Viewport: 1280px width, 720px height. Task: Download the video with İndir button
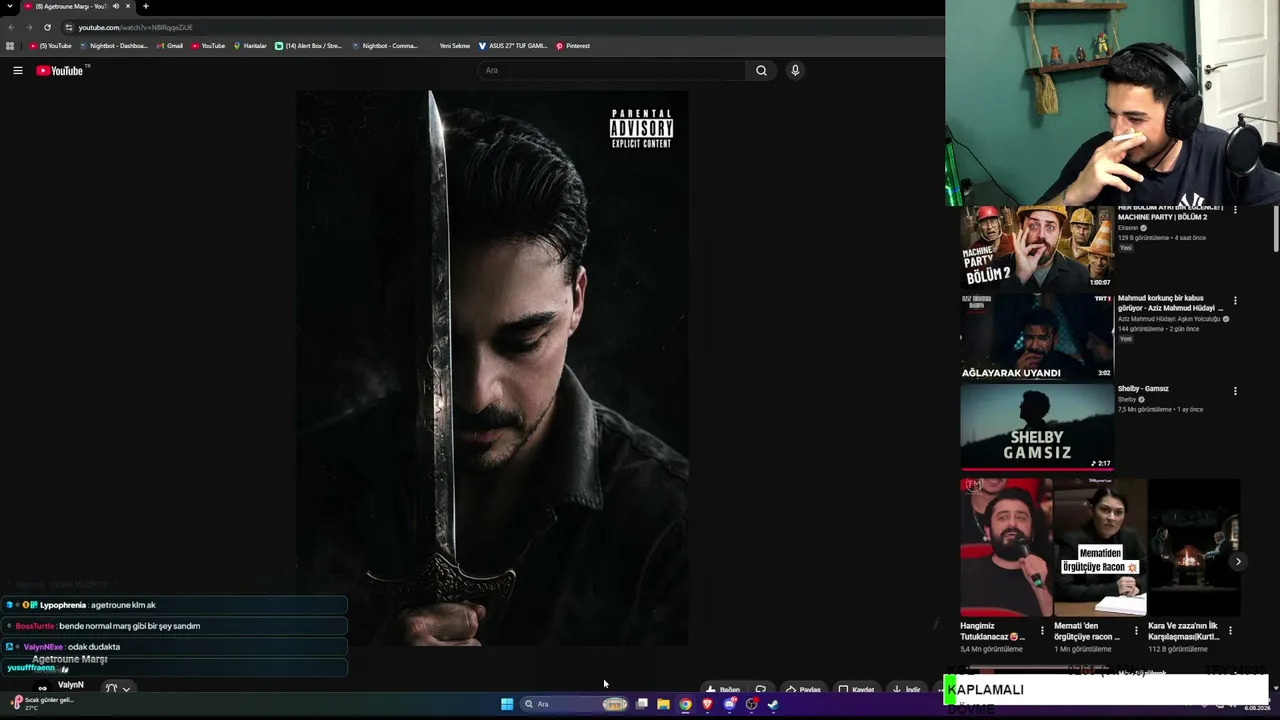[906, 689]
